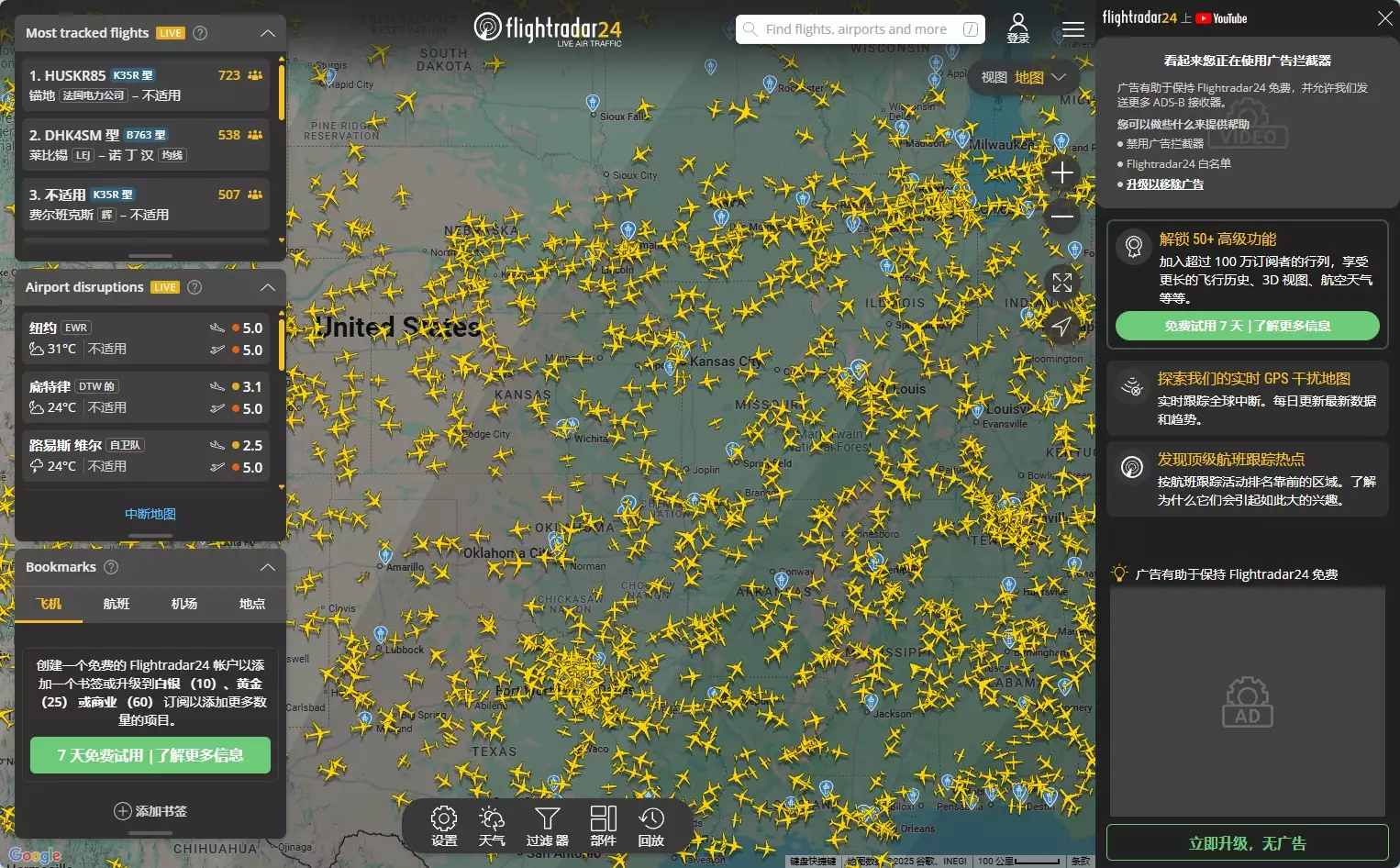Select the Flights (航班) bookmarks tab
The image size is (1400, 868).
[117, 604]
